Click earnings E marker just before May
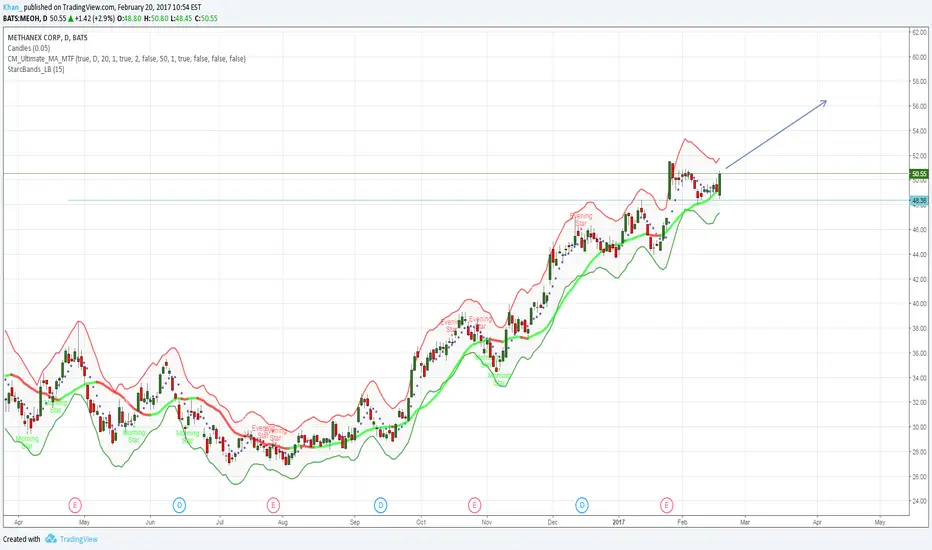This screenshot has width=932, height=550. click(75, 505)
